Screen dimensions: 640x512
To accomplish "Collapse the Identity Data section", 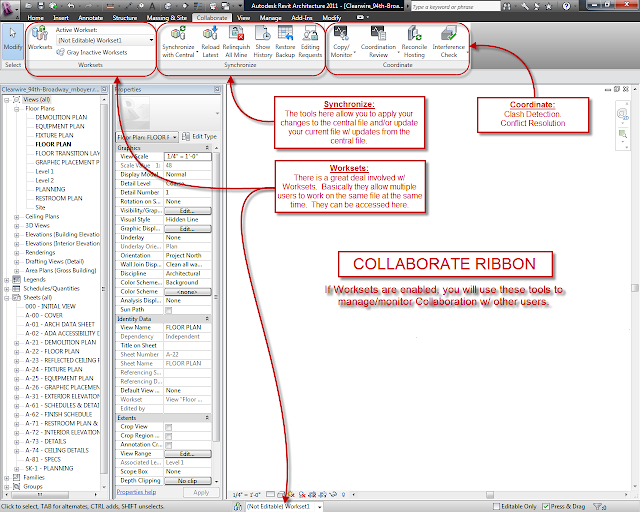I will tap(207, 318).
